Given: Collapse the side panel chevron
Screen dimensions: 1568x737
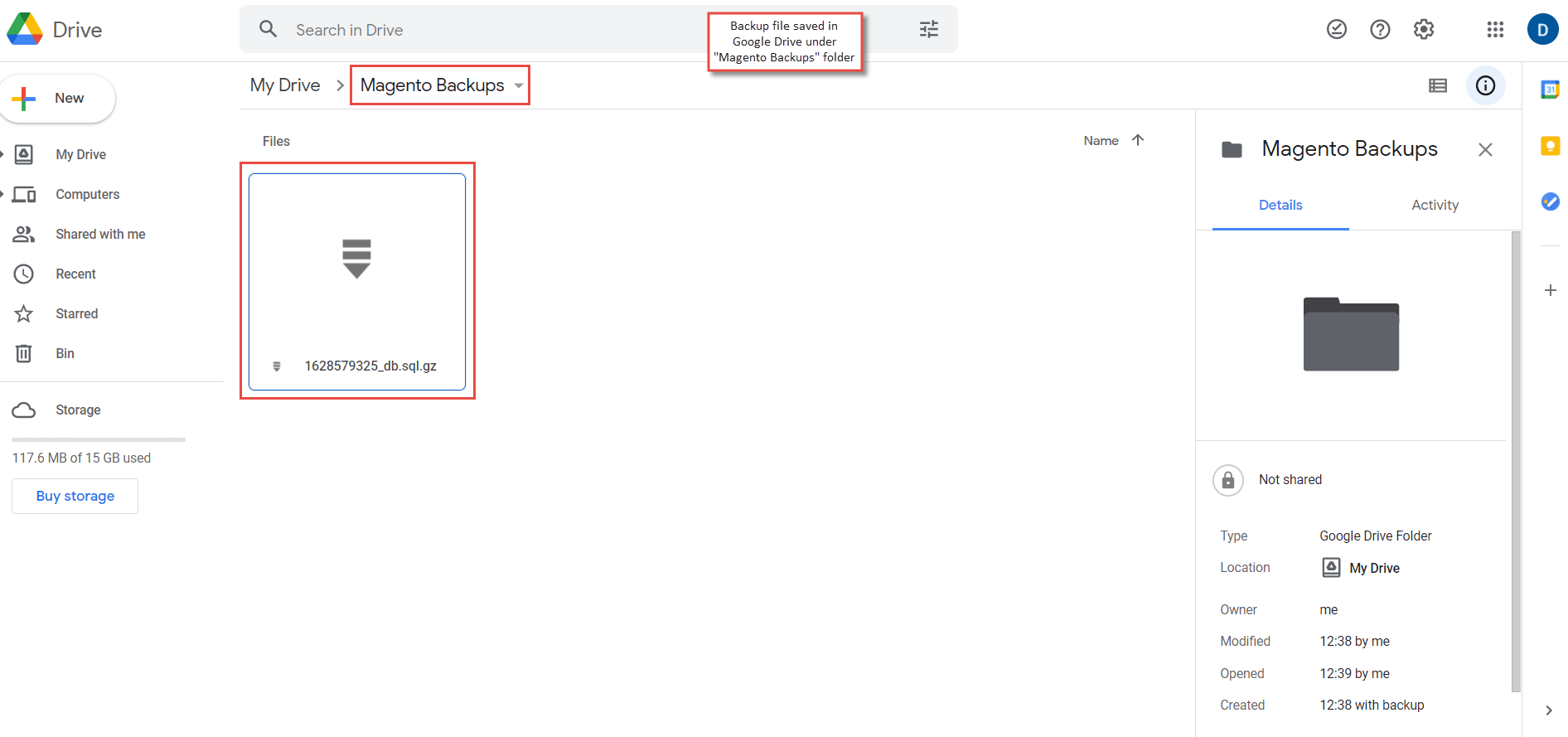Looking at the screenshot, I should [1549, 710].
